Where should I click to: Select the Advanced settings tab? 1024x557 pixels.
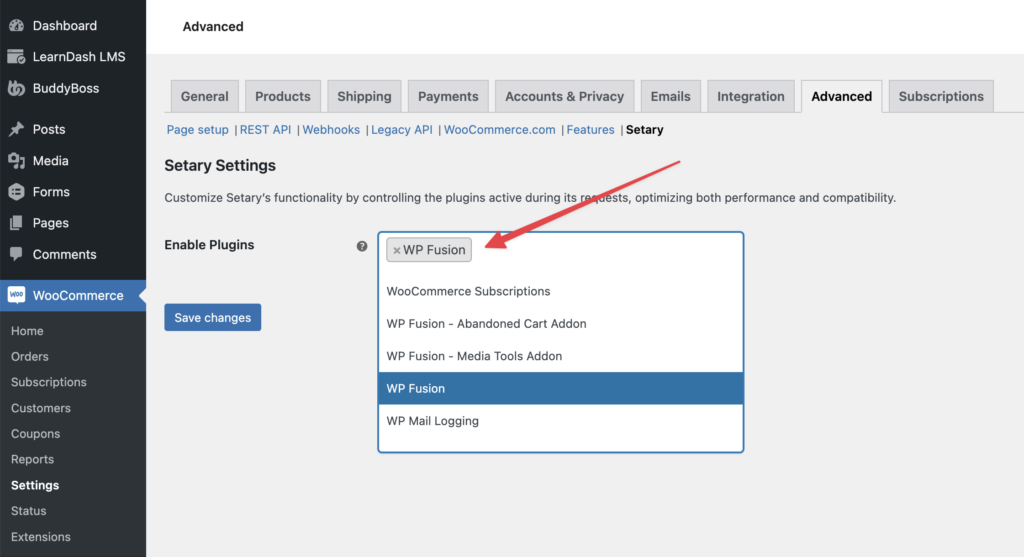(841, 96)
